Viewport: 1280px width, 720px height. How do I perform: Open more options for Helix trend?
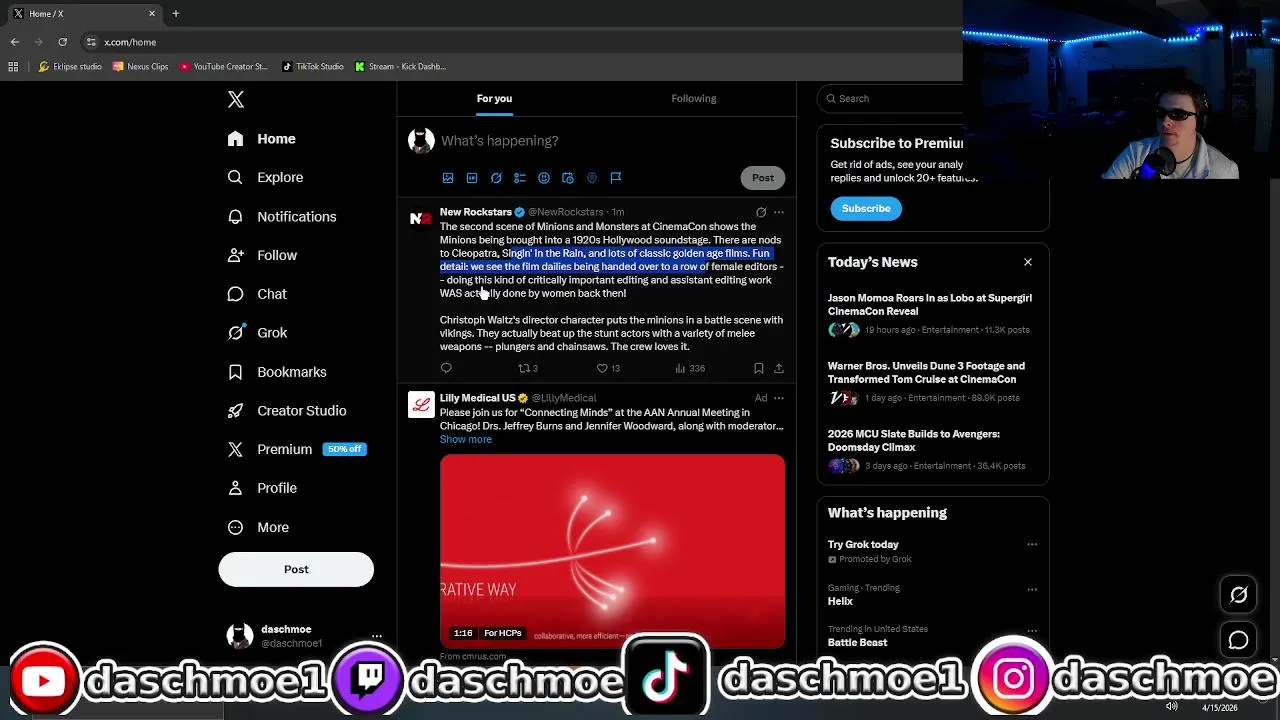pyautogui.click(x=1032, y=589)
